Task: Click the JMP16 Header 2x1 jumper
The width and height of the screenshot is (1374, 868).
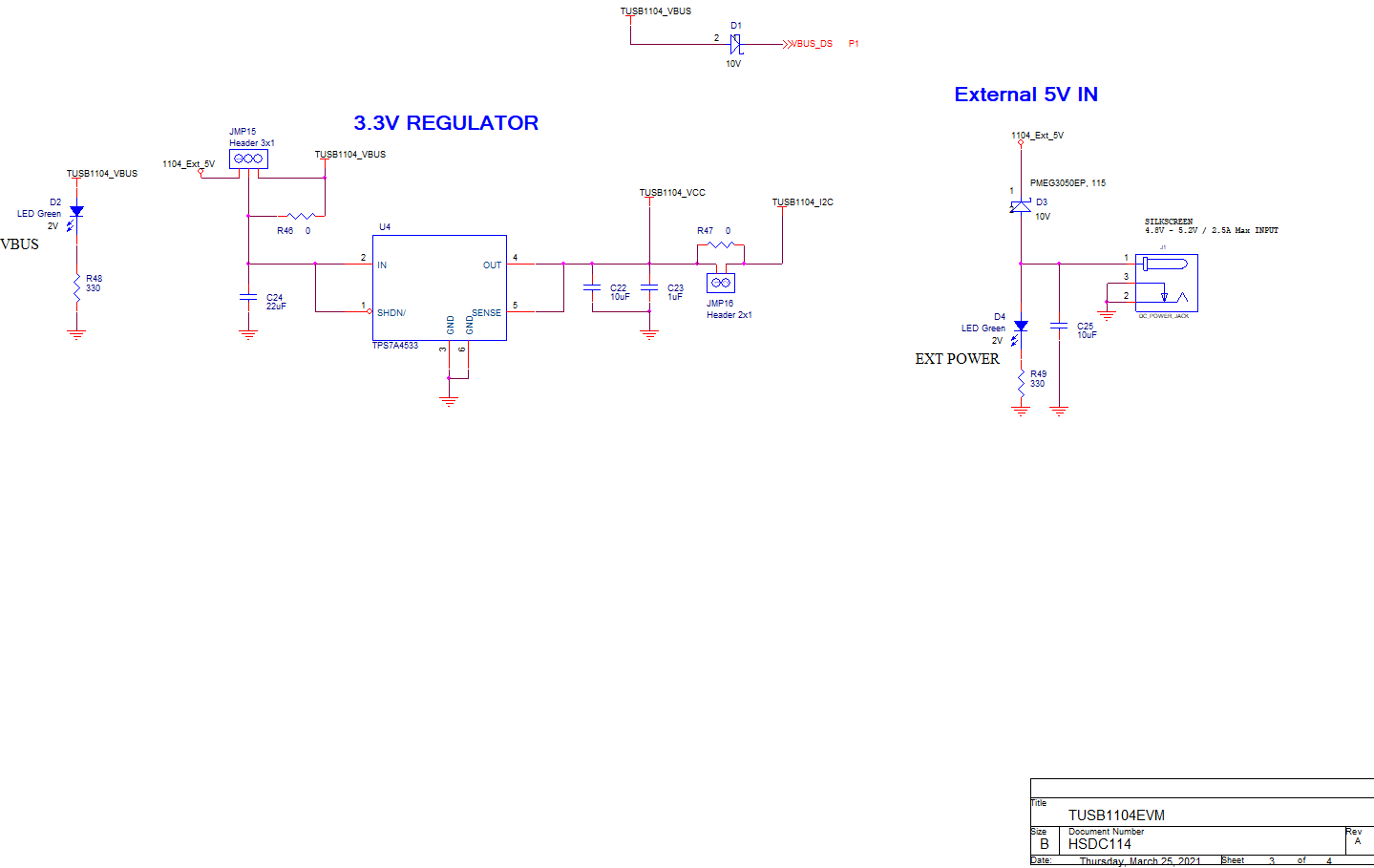Action: [721, 283]
